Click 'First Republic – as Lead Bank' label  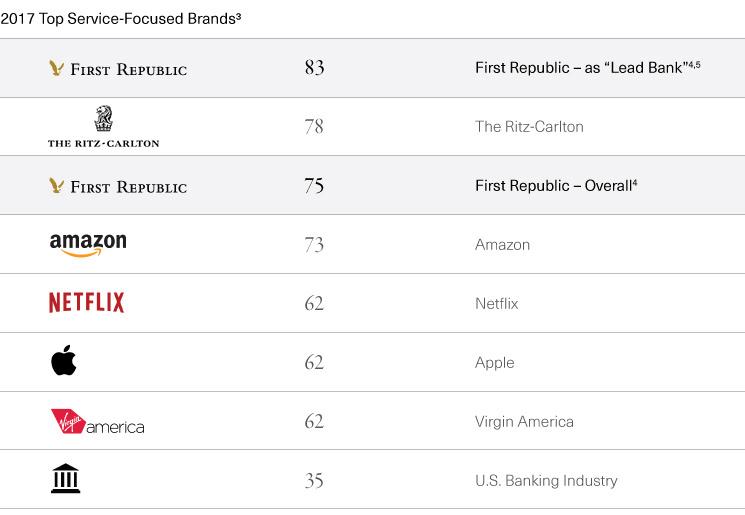[x=588, y=67]
